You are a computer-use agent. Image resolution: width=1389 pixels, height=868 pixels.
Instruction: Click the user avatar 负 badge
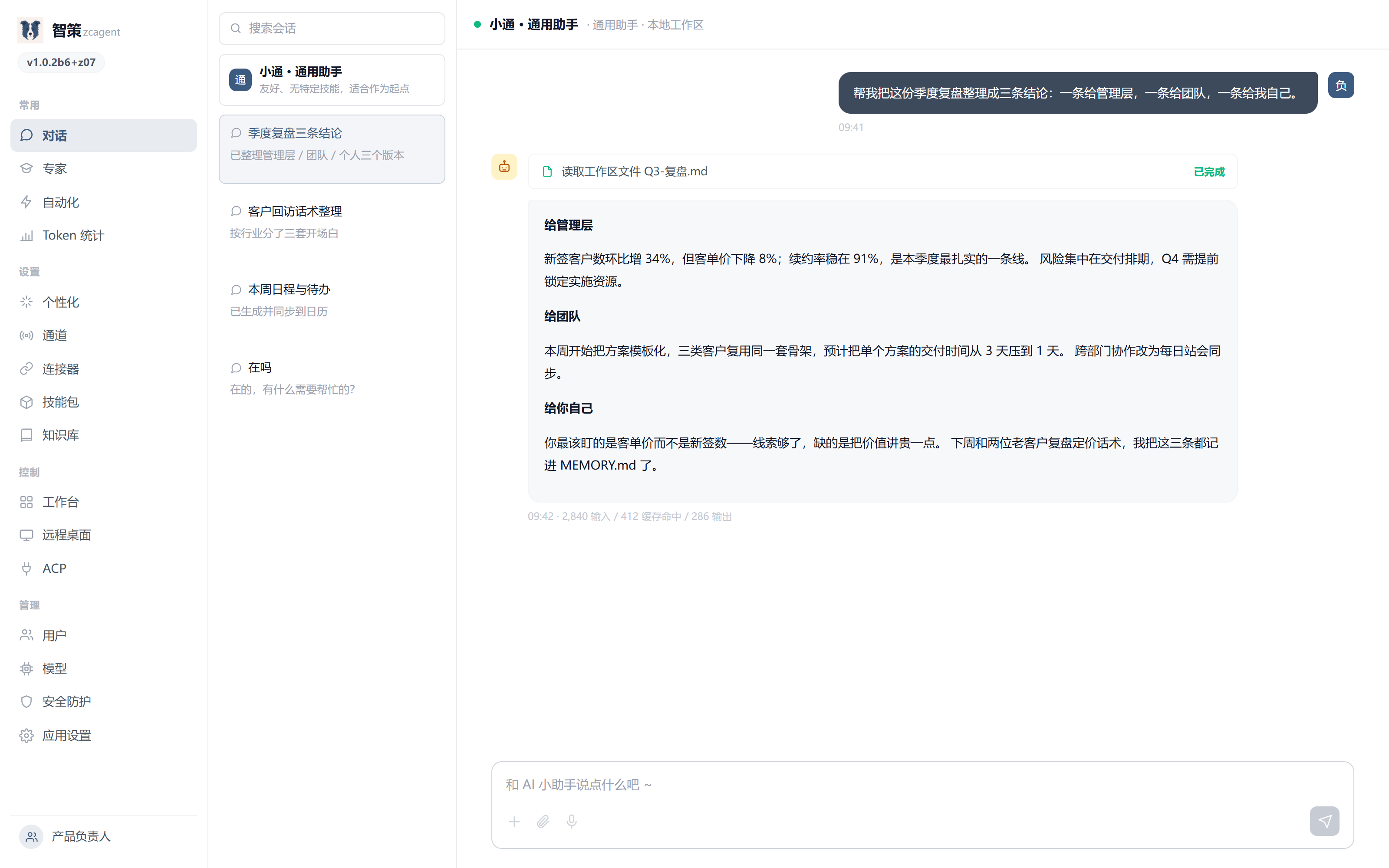[x=1341, y=85]
